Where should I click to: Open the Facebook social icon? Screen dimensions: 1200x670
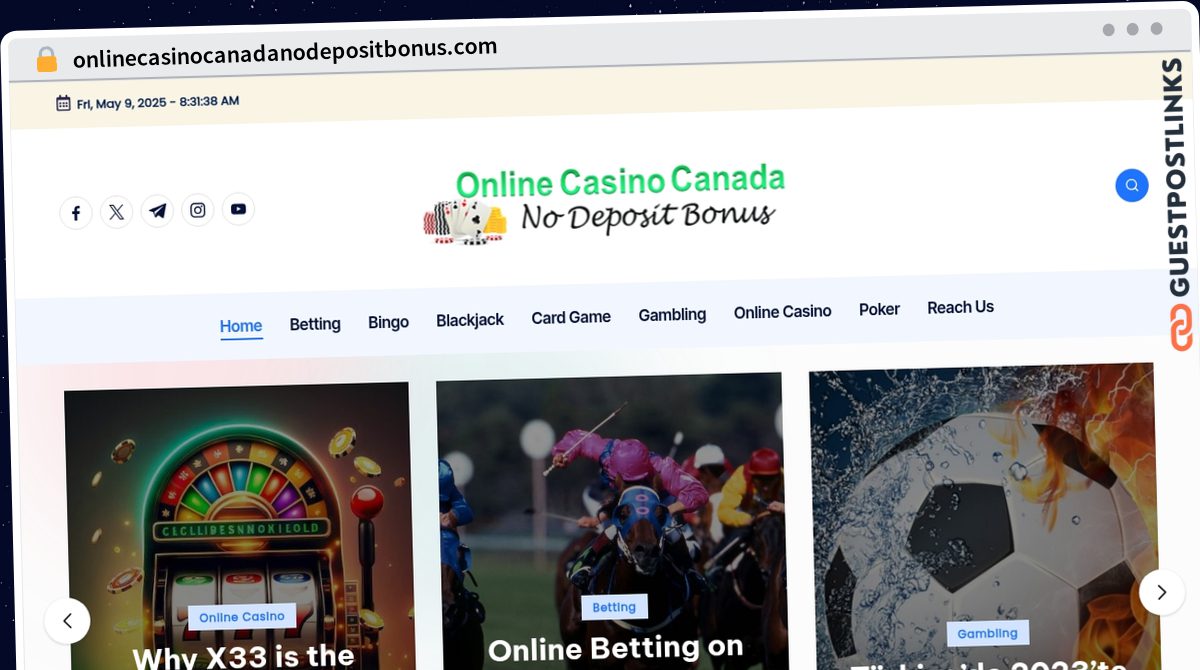(x=76, y=213)
